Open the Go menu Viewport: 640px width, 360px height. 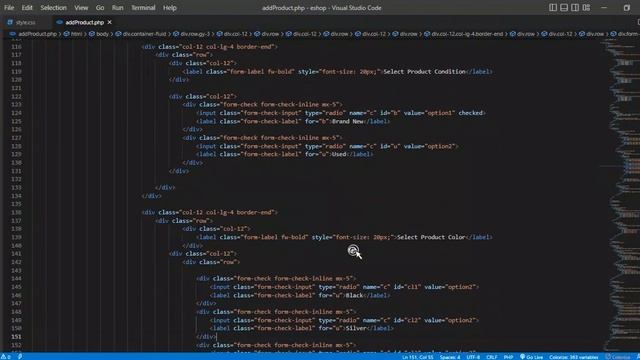coord(100,8)
